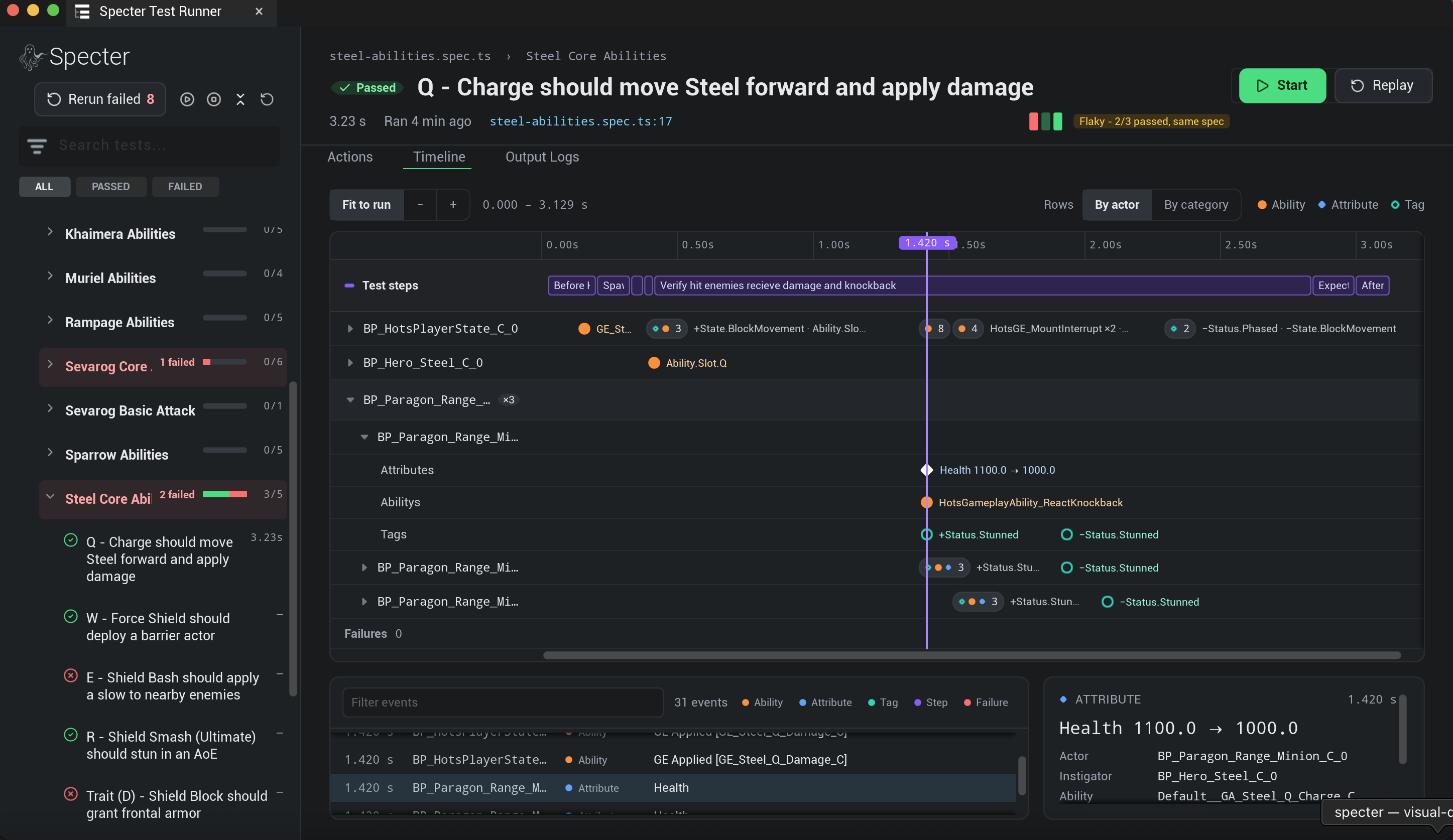The width and height of the screenshot is (1453, 840).
Task: Open steel-abilities.spec.ts:17 source link
Action: pos(580,121)
